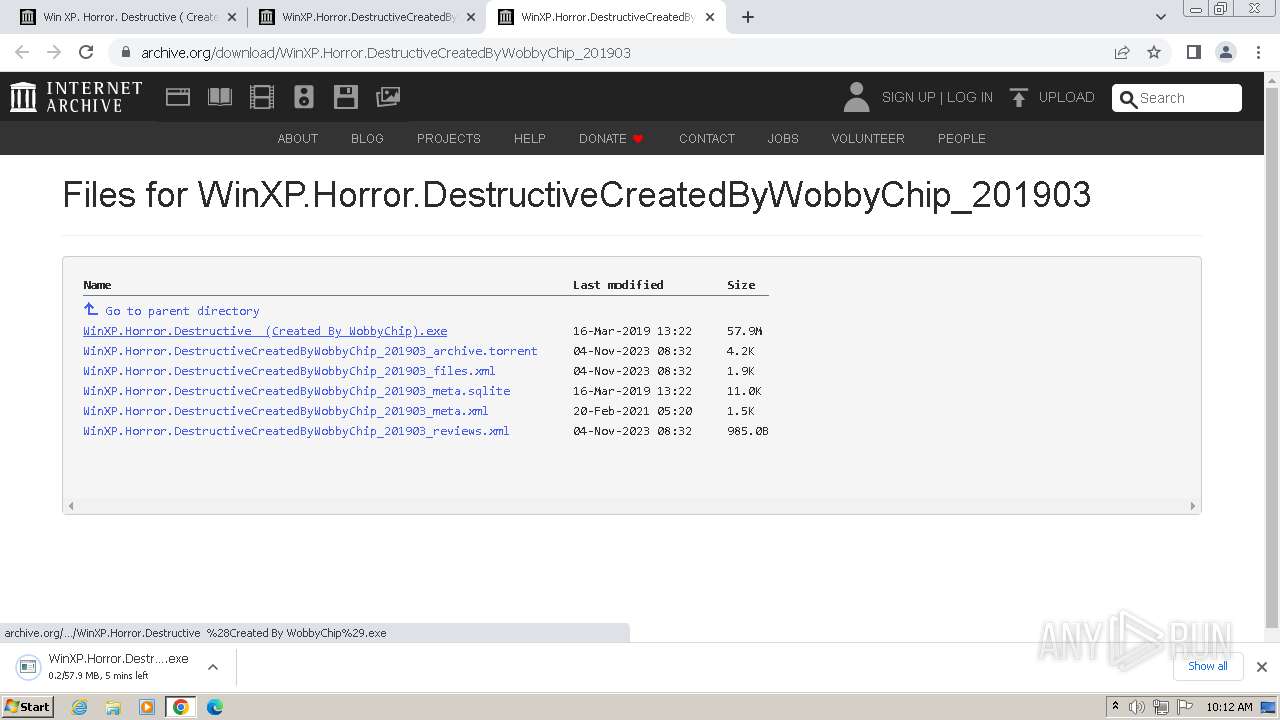
Task: Open the tab search dropdown arrow
Action: 1161,17
